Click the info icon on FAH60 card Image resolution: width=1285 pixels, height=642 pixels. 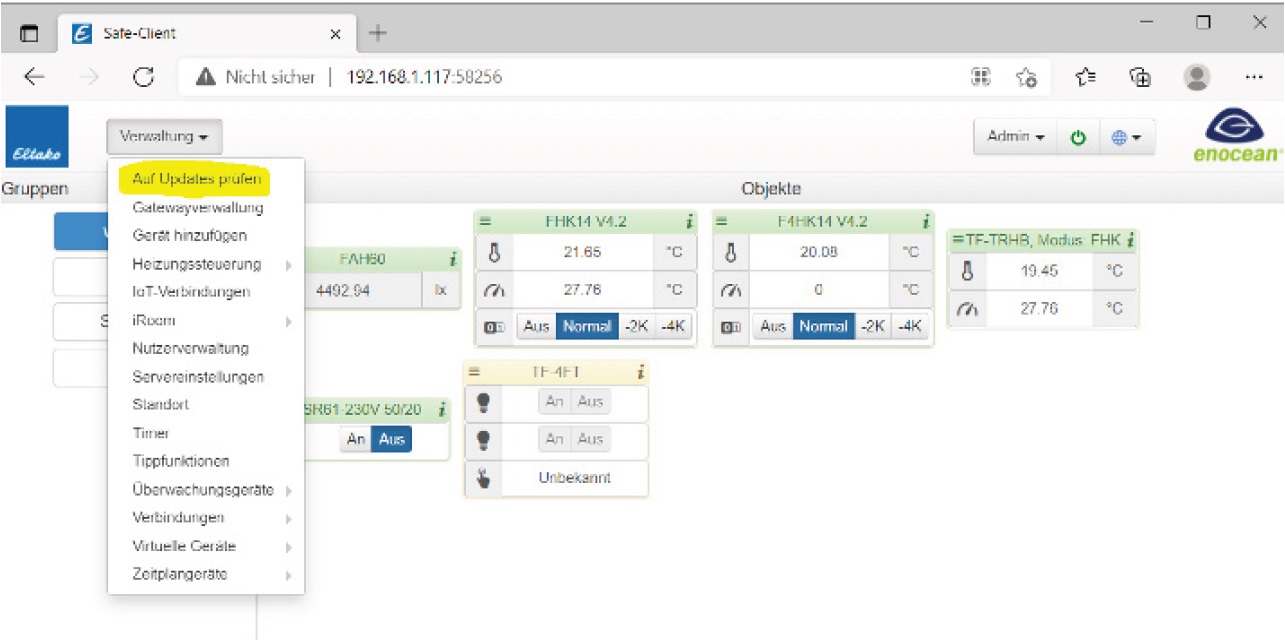453,260
